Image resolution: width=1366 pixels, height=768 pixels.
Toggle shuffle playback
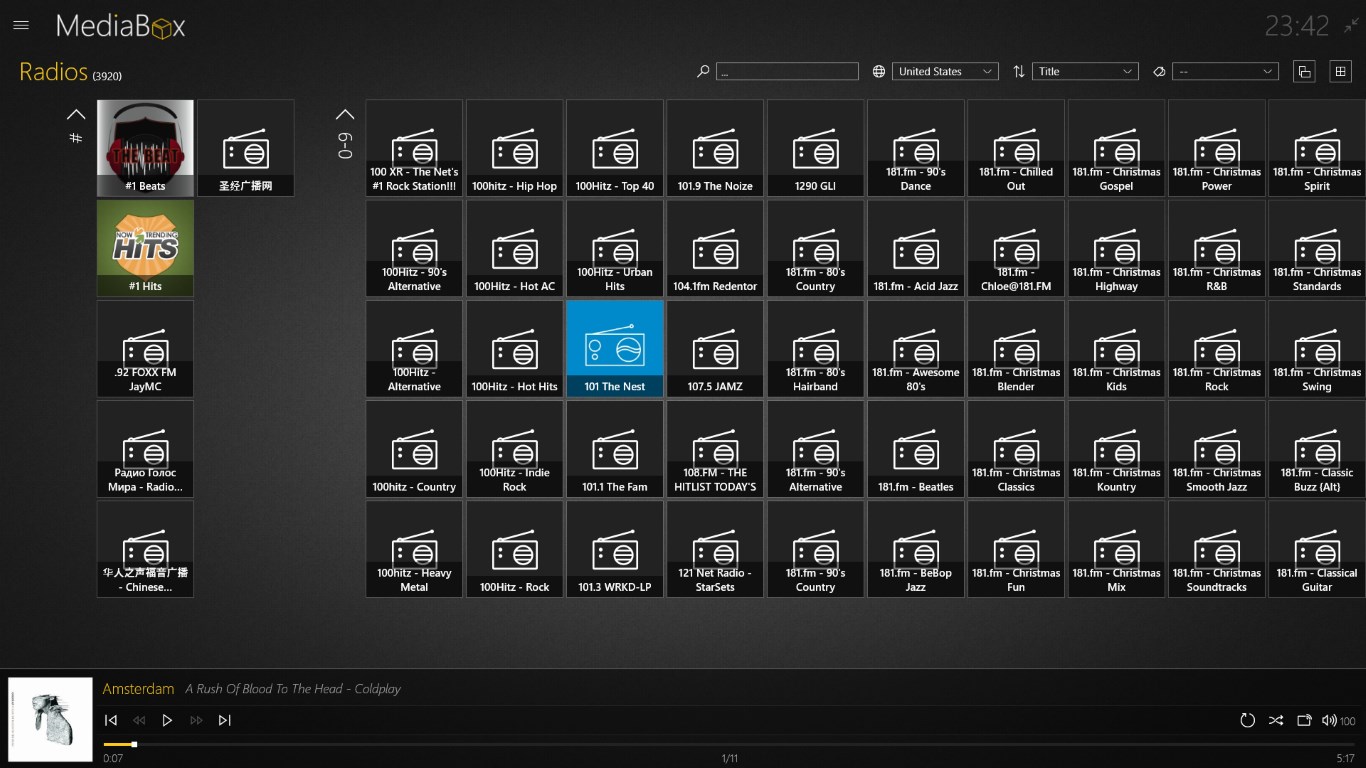pos(1276,720)
